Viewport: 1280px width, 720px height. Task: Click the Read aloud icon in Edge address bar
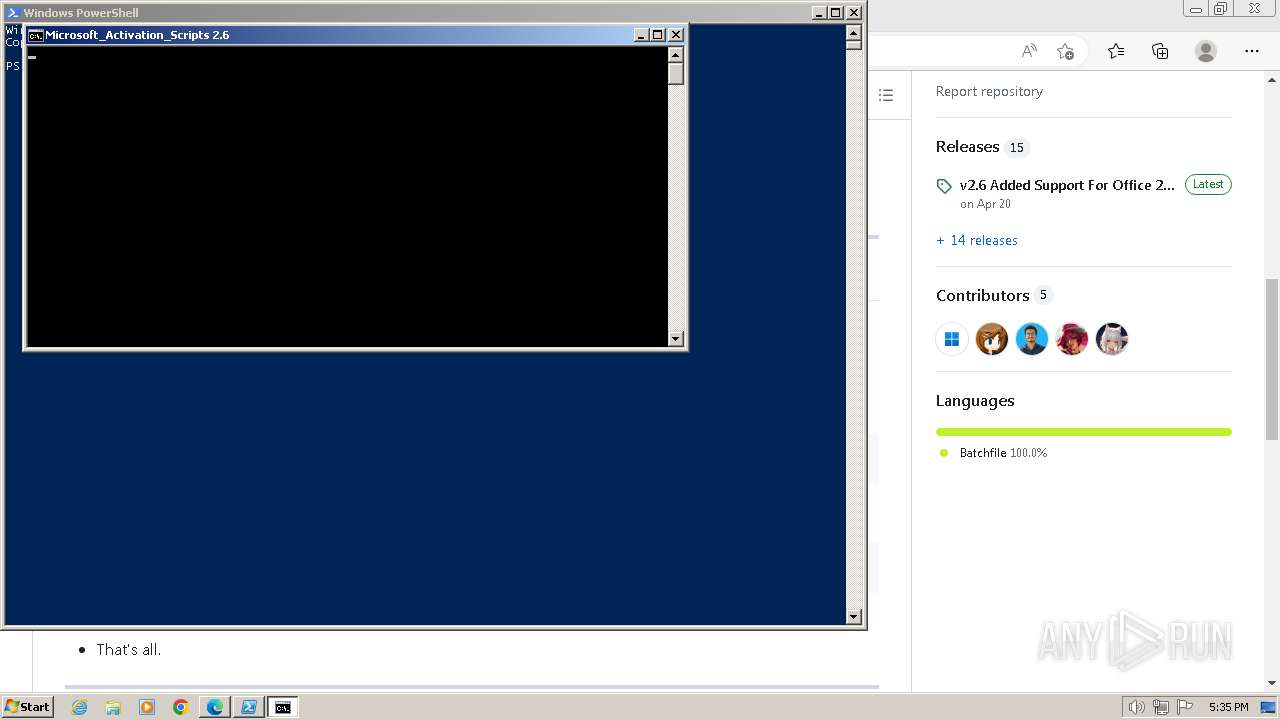click(1029, 51)
